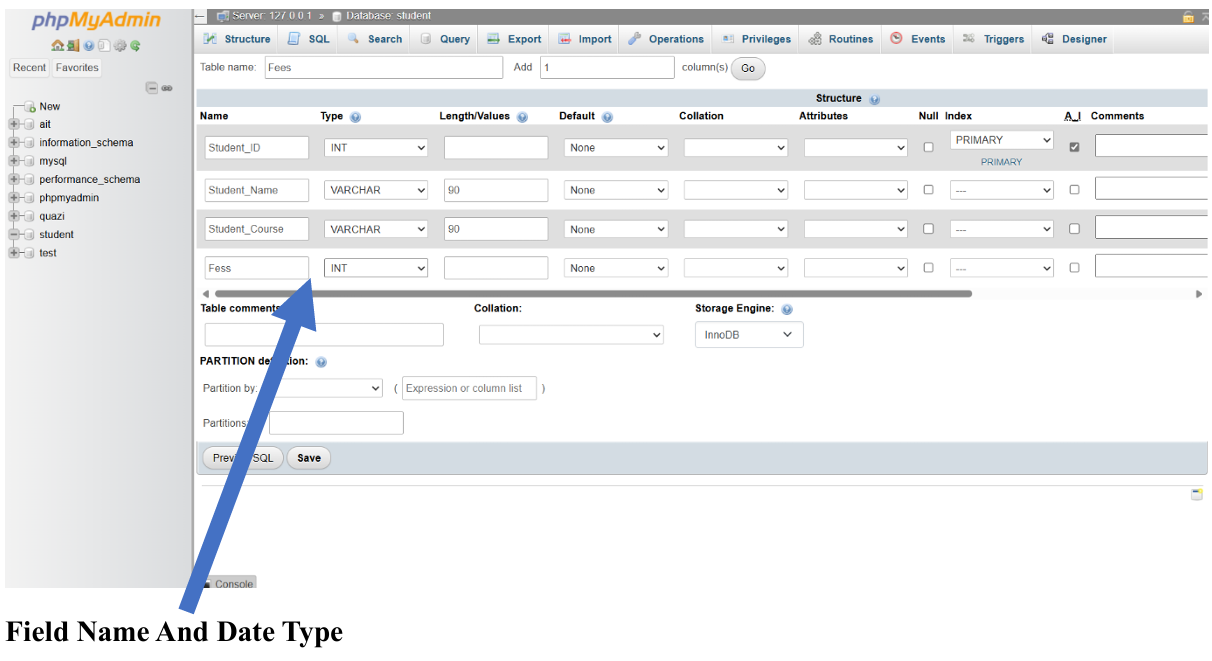This screenshot has width=1212, height=661.
Task: Click the server icon in breadcrumb
Action: [222, 16]
